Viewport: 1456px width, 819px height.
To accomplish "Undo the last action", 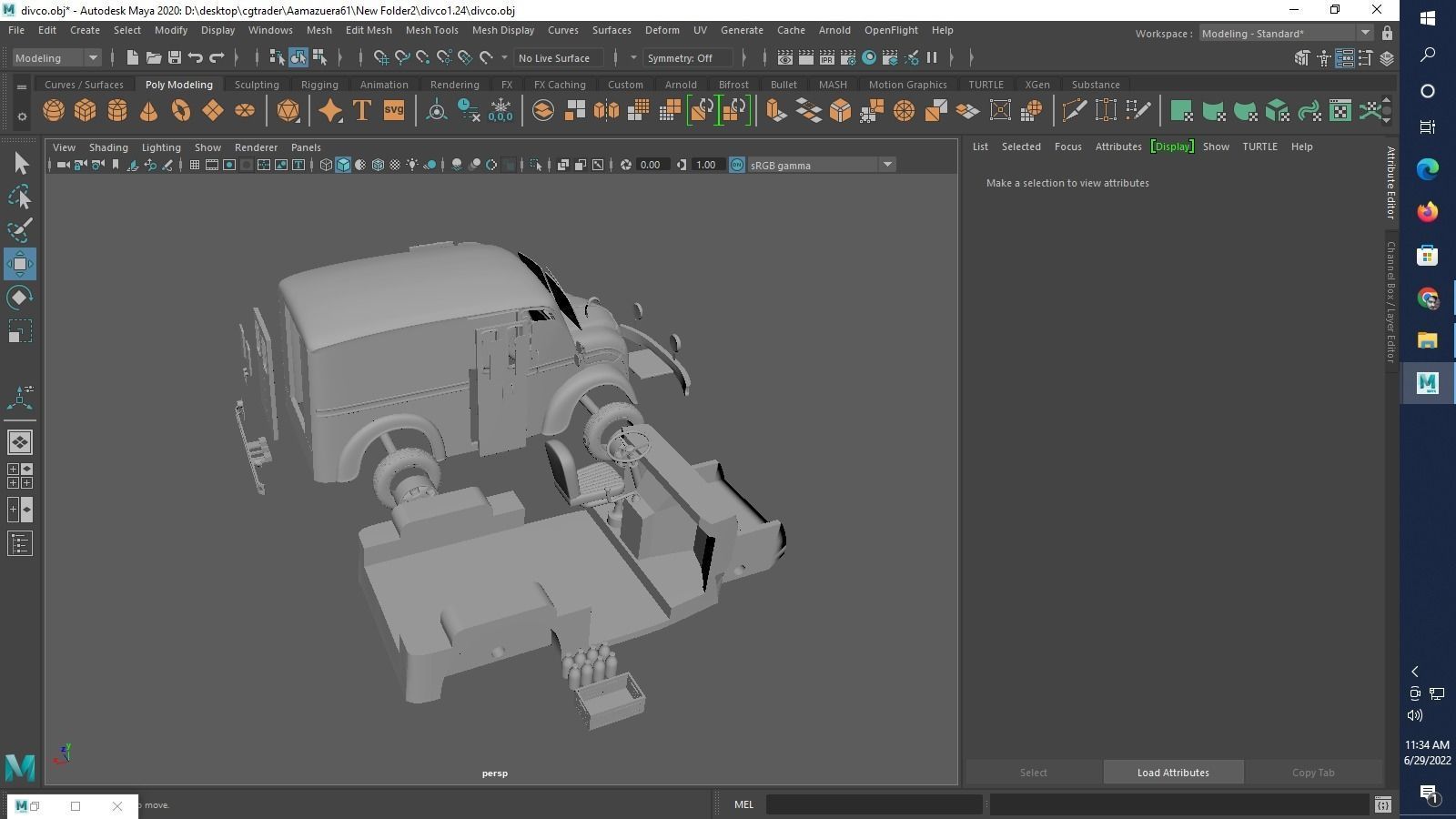I will [x=196, y=58].
